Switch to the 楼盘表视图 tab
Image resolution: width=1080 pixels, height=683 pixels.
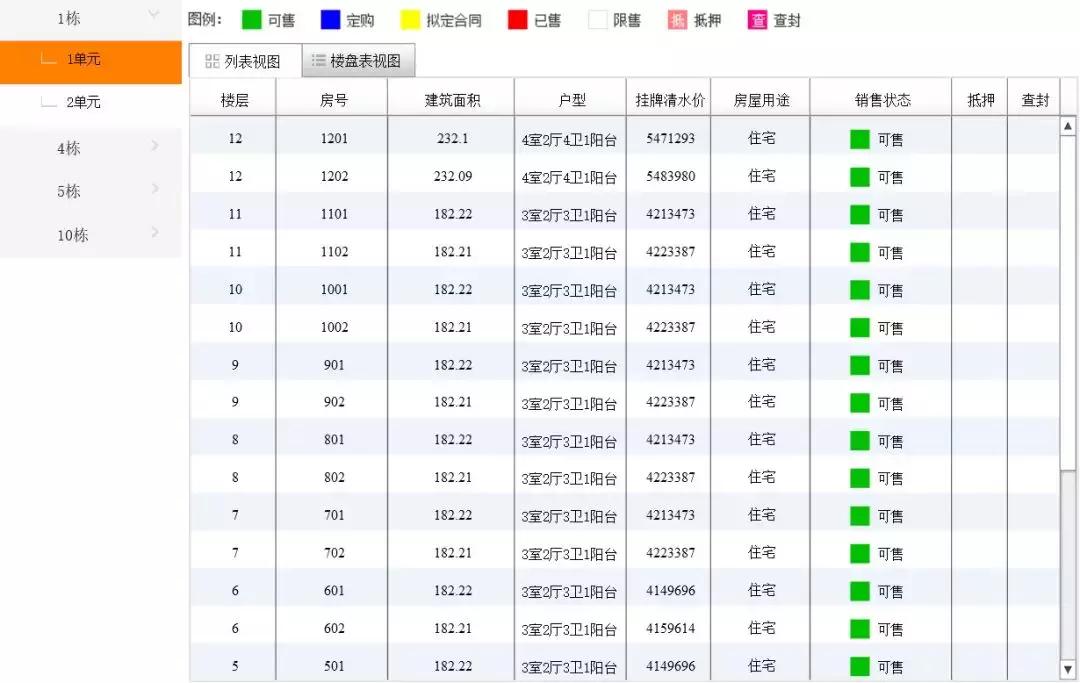click(365, 60)
